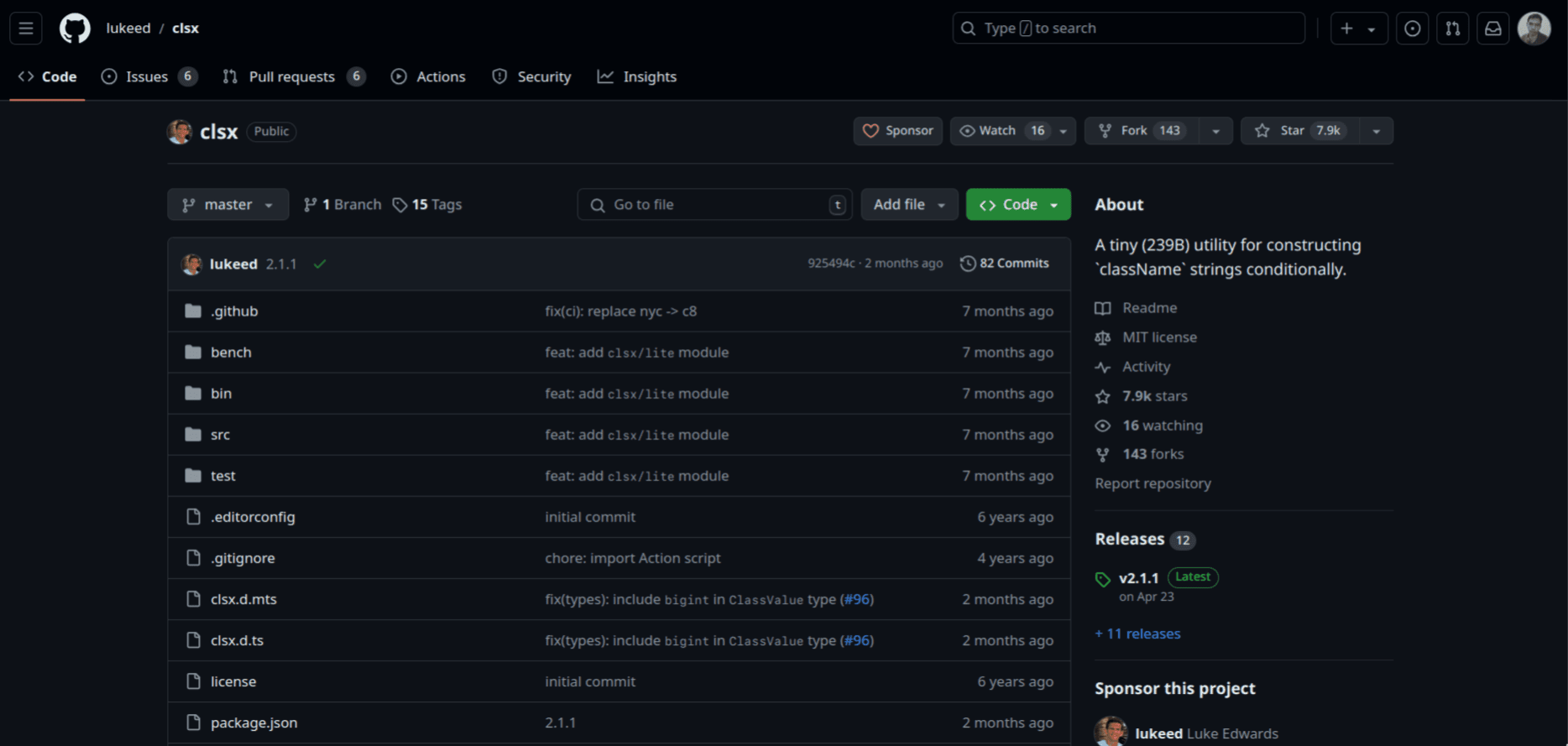
Task: Click the plus create-new icon
Action: point(1346,29)
